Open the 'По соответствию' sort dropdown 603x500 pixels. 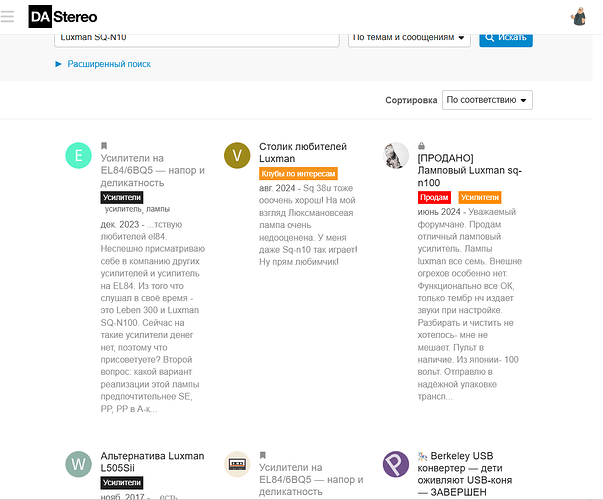(487, 100)
